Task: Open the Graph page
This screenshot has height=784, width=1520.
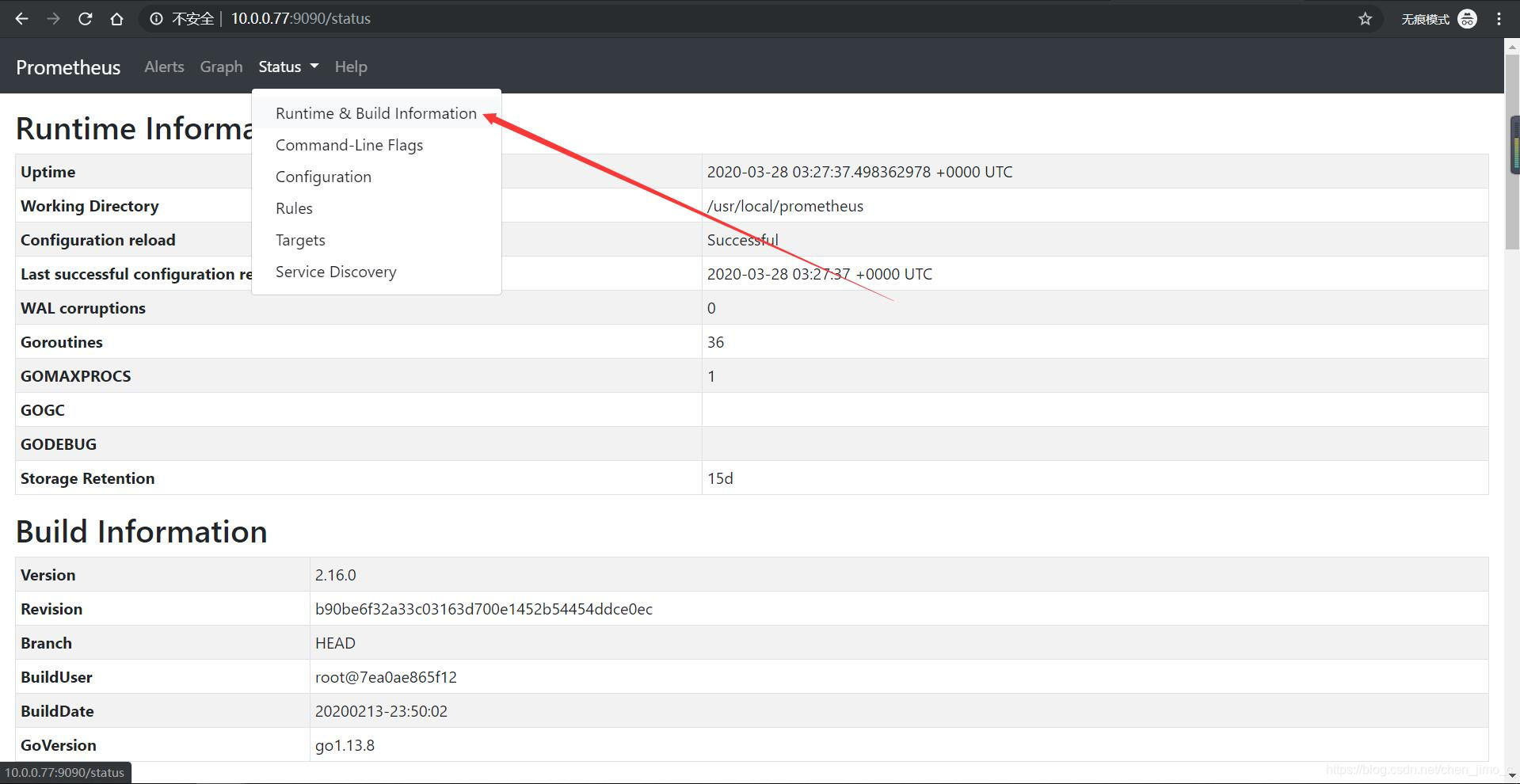Action: [x=221, y=67]
